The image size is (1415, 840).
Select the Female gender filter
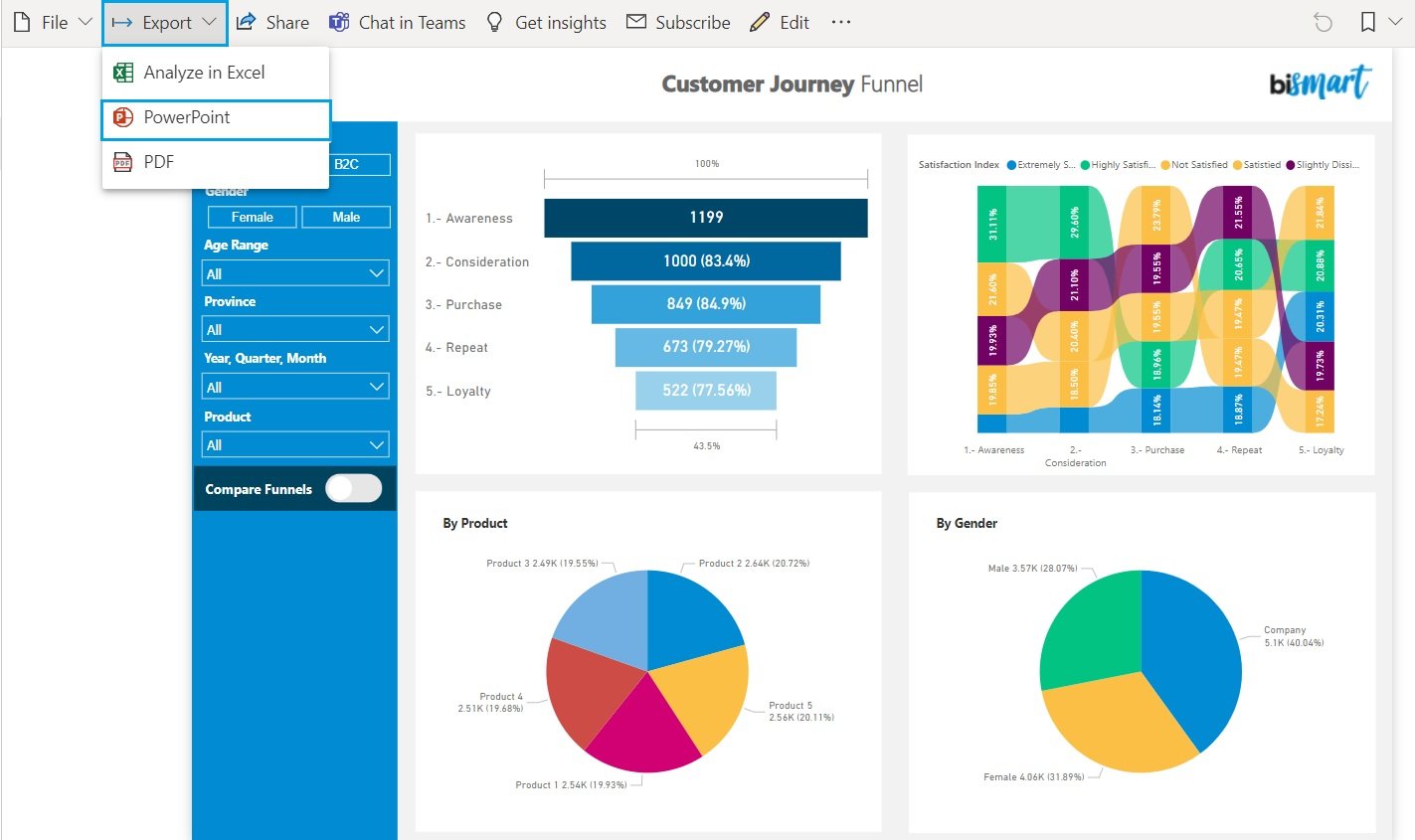[252, 216]
